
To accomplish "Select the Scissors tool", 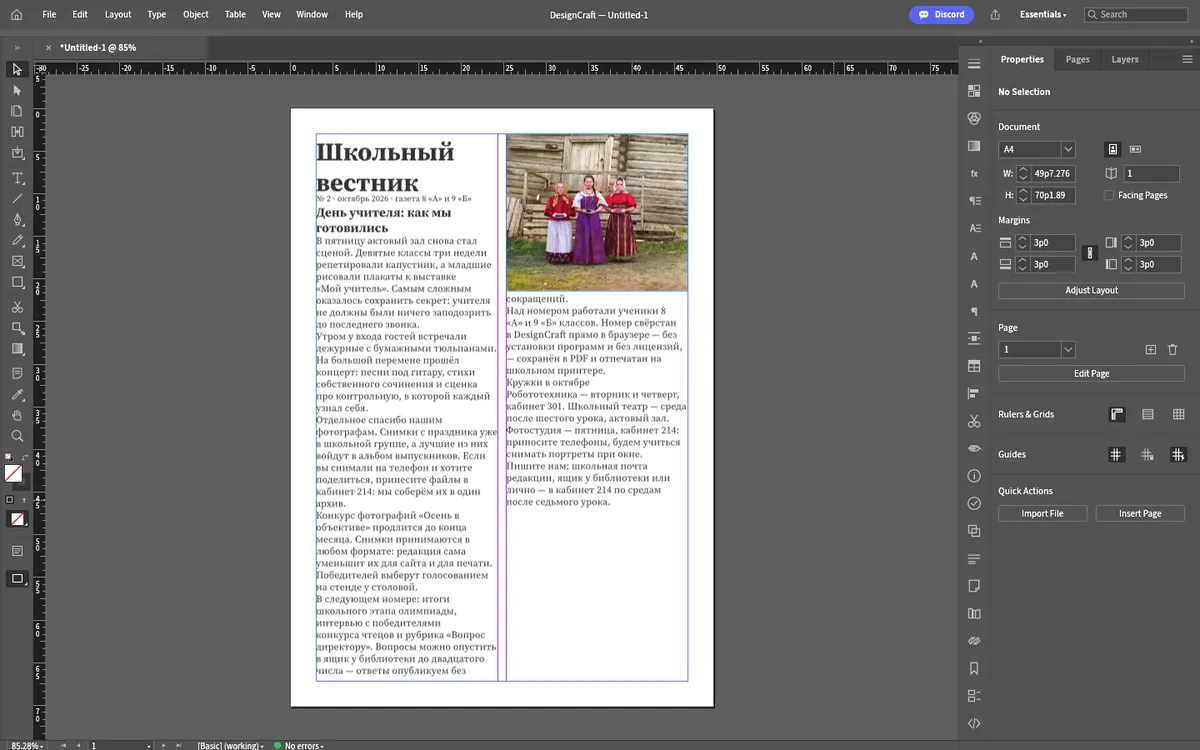I will 17,306.
